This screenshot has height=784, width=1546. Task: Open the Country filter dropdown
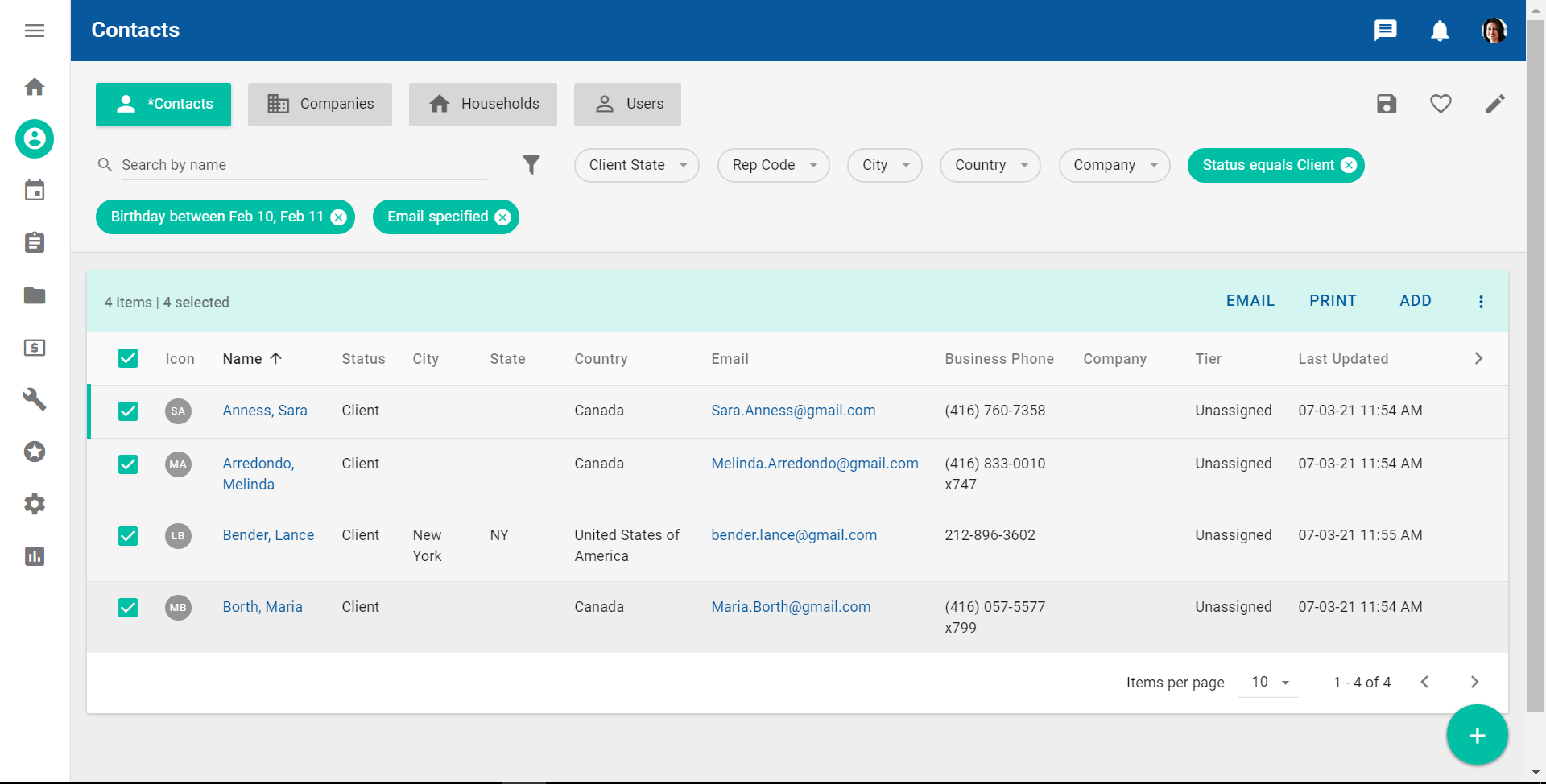click(990, 165)
